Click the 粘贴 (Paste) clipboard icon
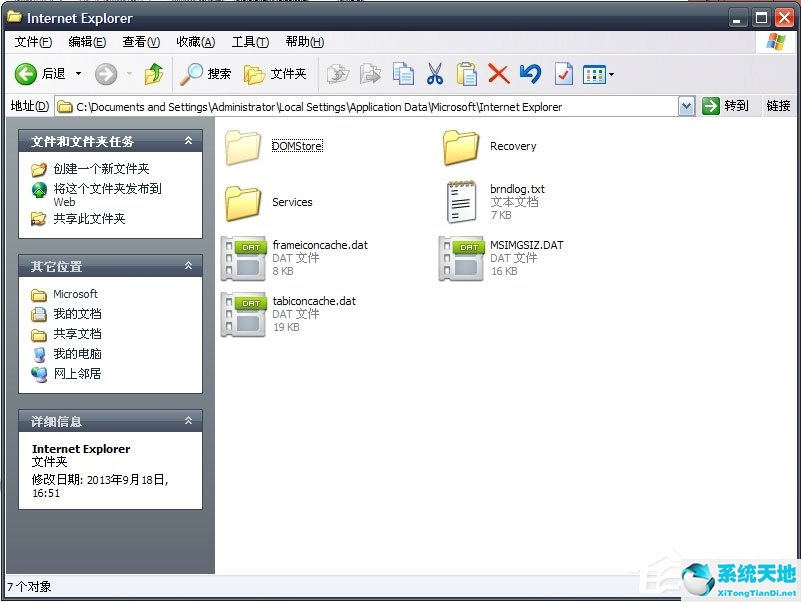Image resolution: width=801 pixels, height=602 pixels. tap(467, 73)
